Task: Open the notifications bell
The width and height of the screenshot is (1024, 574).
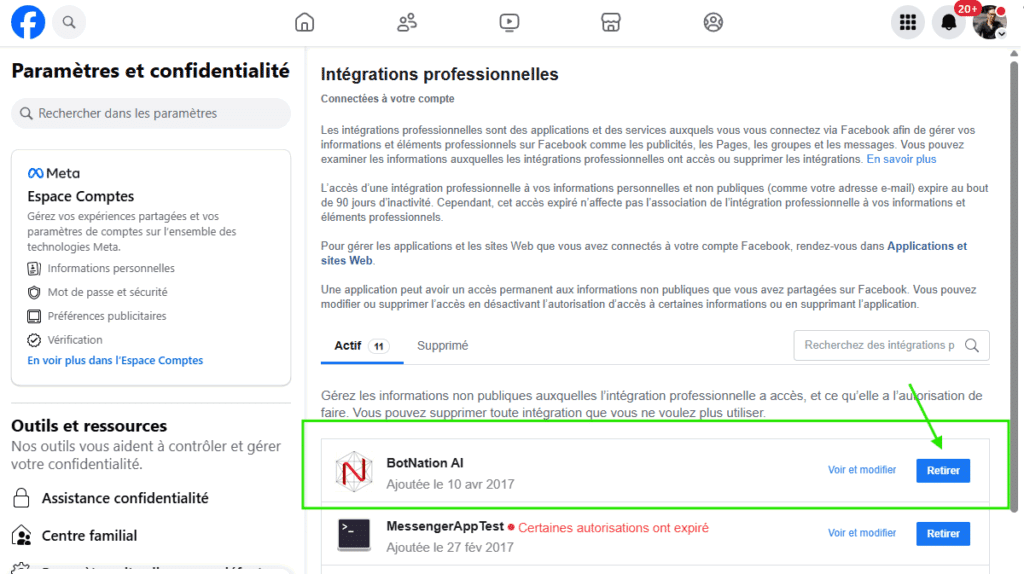Action: [x=948, y=22]
